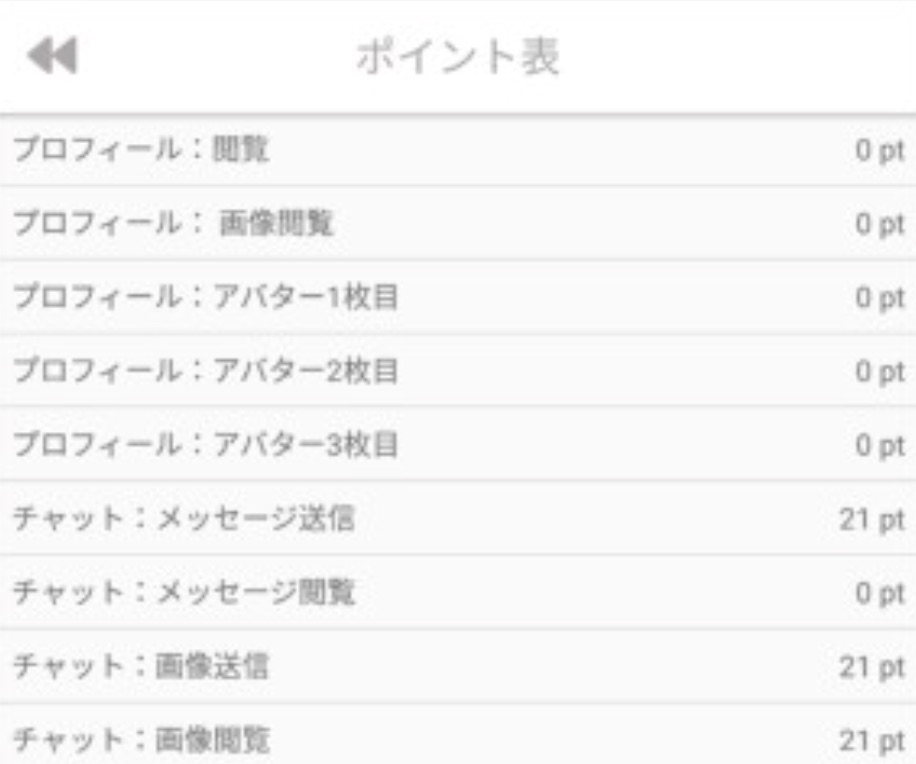Select the プロフィール：閲覧 row label
916x764 pixels.
tap(141, 150)
